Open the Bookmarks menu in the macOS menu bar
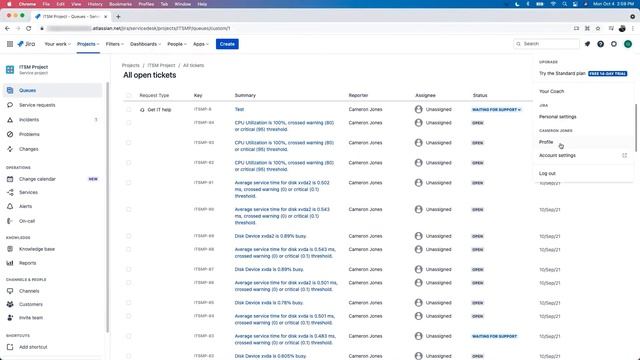Viewport: 640px width, 360px height. 120,4
